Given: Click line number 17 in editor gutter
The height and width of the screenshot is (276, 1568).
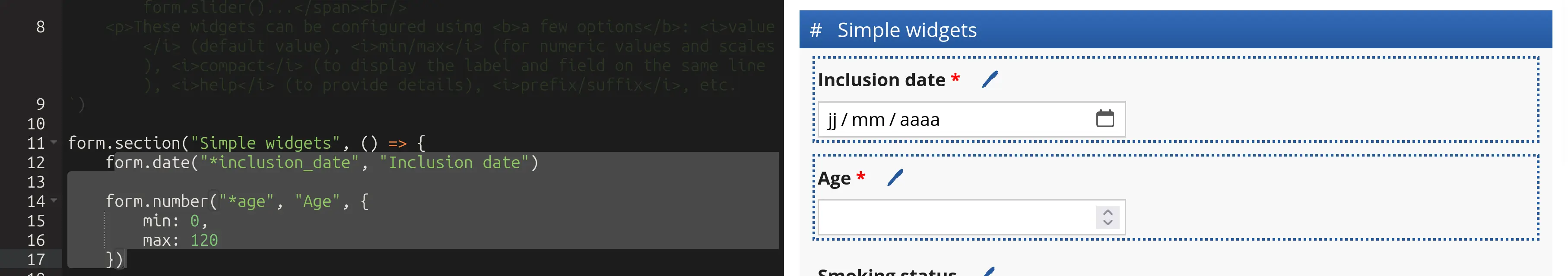Looking at the screenshot, I should pos(36,260).
